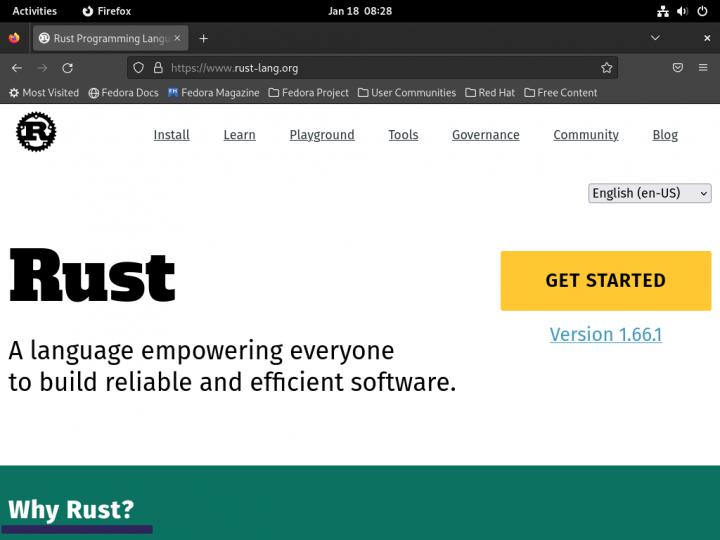Image resolution: width=720 pixels, height=540 pixels.
Task: Close the Rust Programming Language tab
Action: tap(177, 38)
